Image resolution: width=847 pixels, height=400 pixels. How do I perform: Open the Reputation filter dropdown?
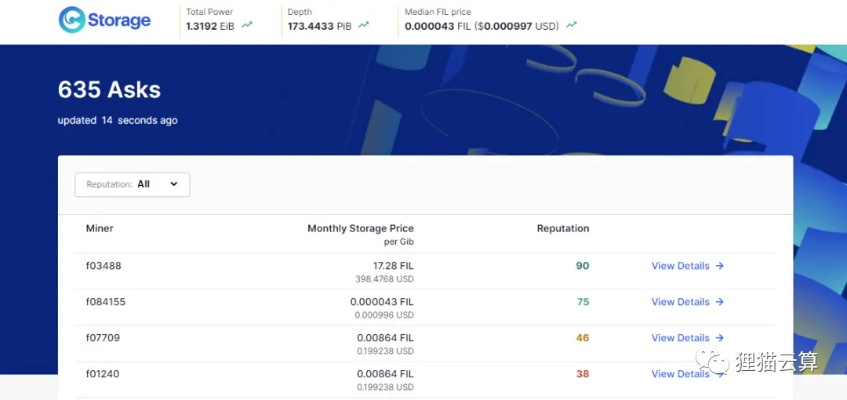(x=132, y=184)
